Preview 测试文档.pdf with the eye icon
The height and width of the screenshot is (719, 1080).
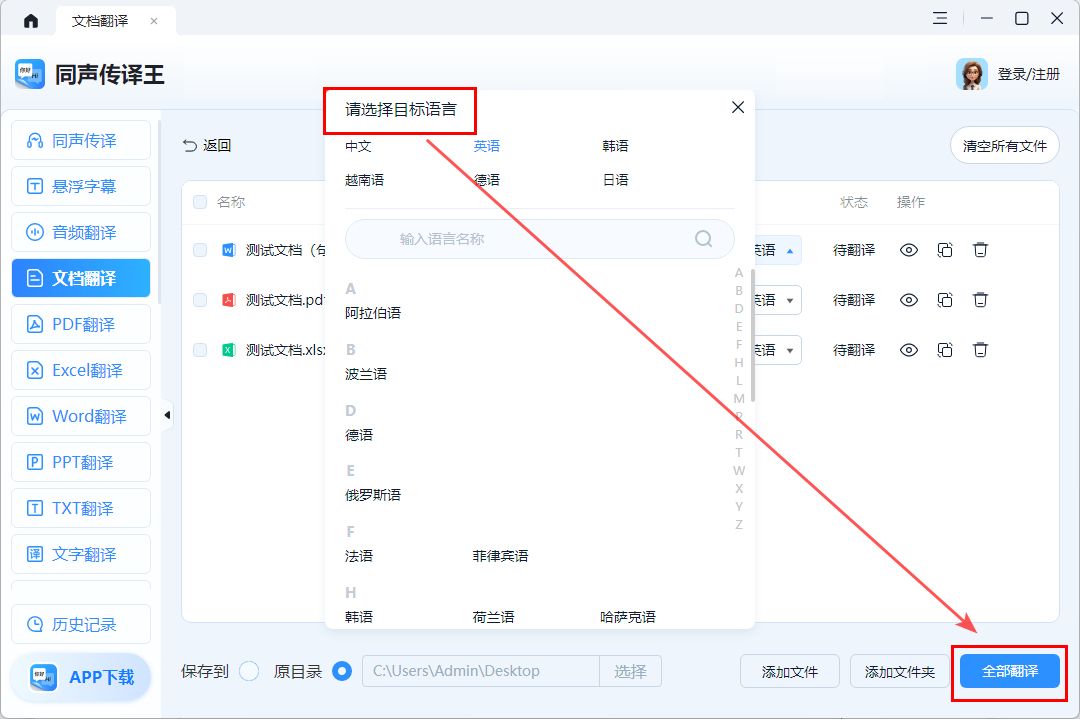tap(908, 299)
